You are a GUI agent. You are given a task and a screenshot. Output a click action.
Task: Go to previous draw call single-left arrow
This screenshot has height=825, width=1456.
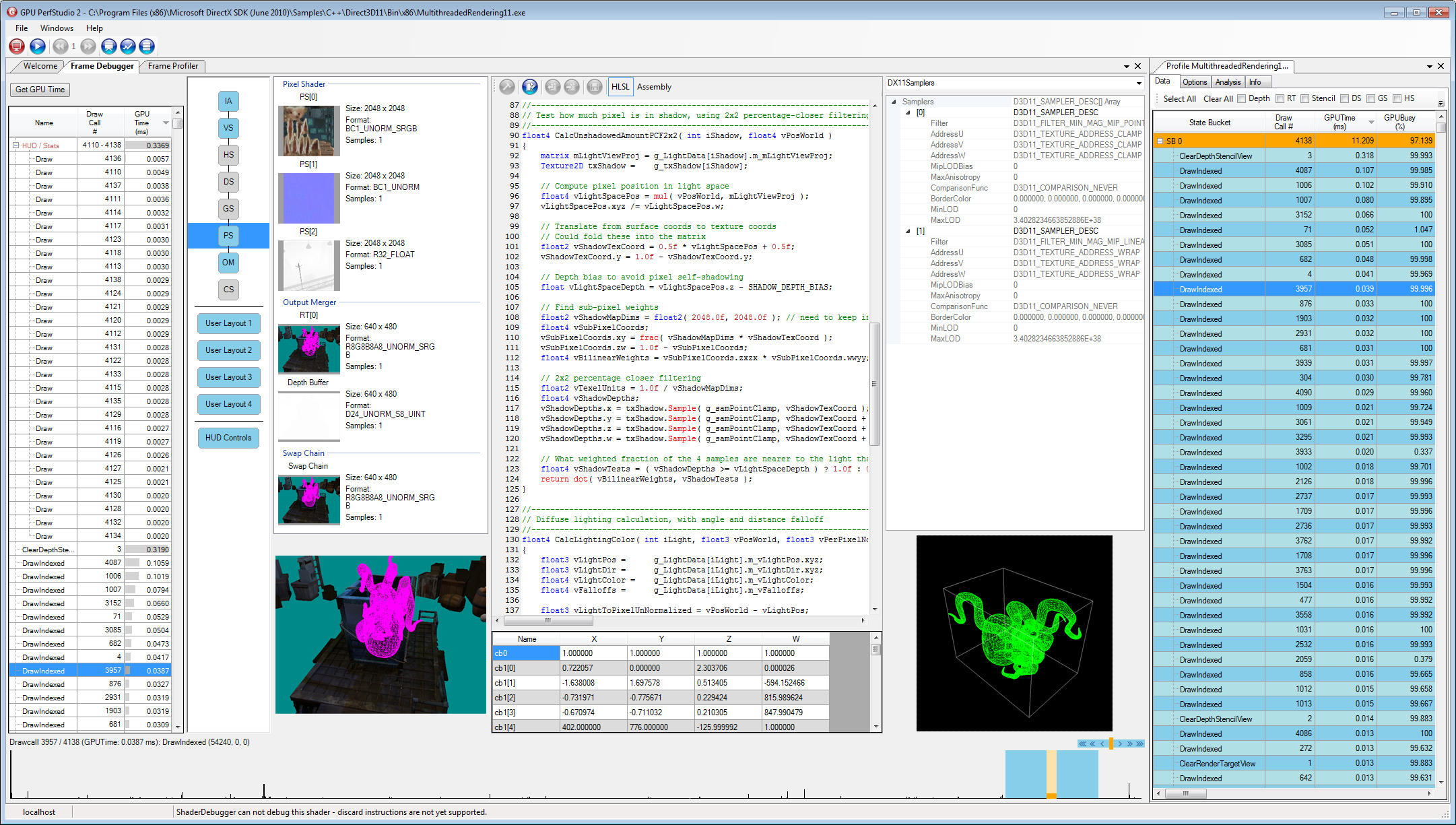(1102, 744)
